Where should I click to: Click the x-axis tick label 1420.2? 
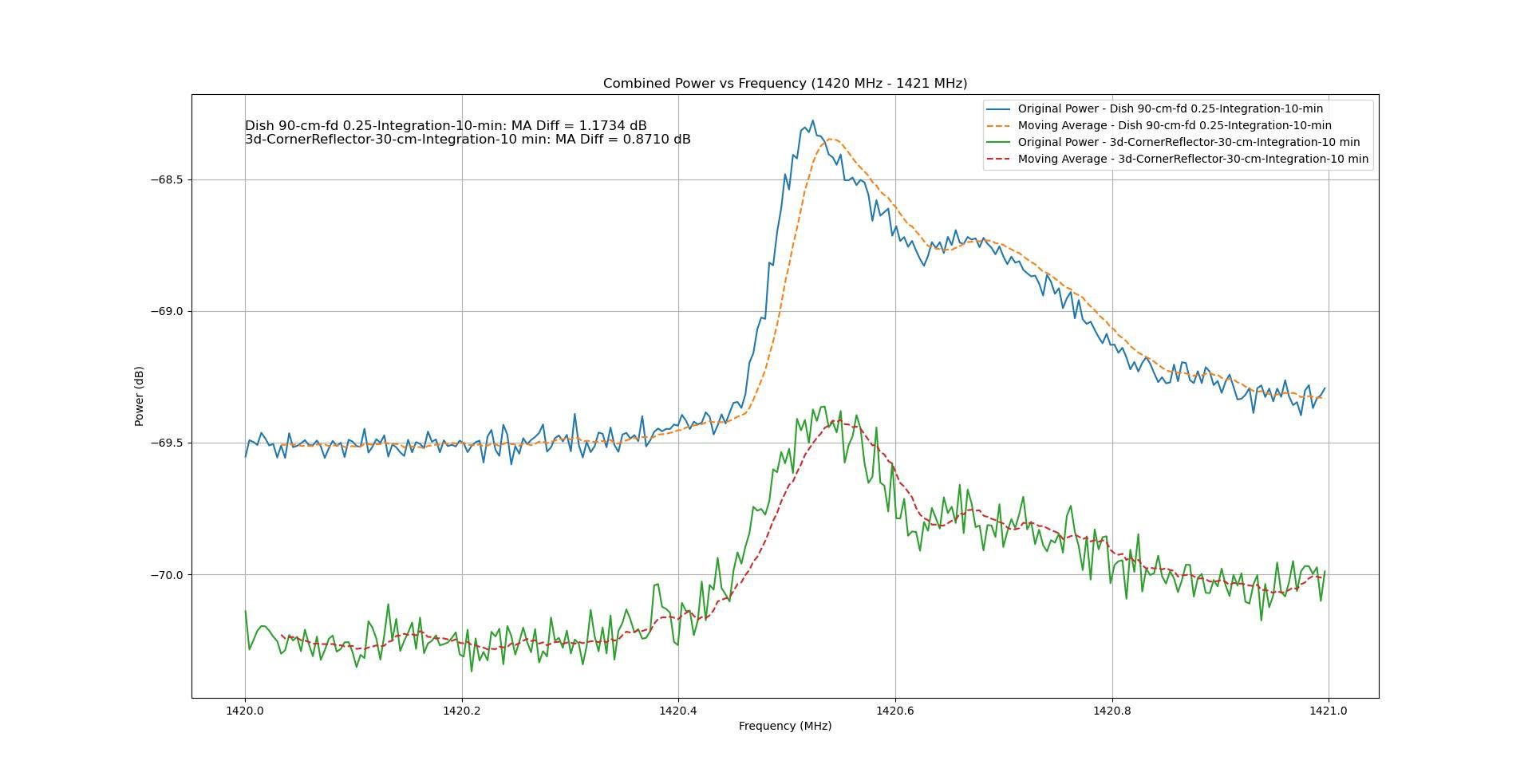(462, 710)
